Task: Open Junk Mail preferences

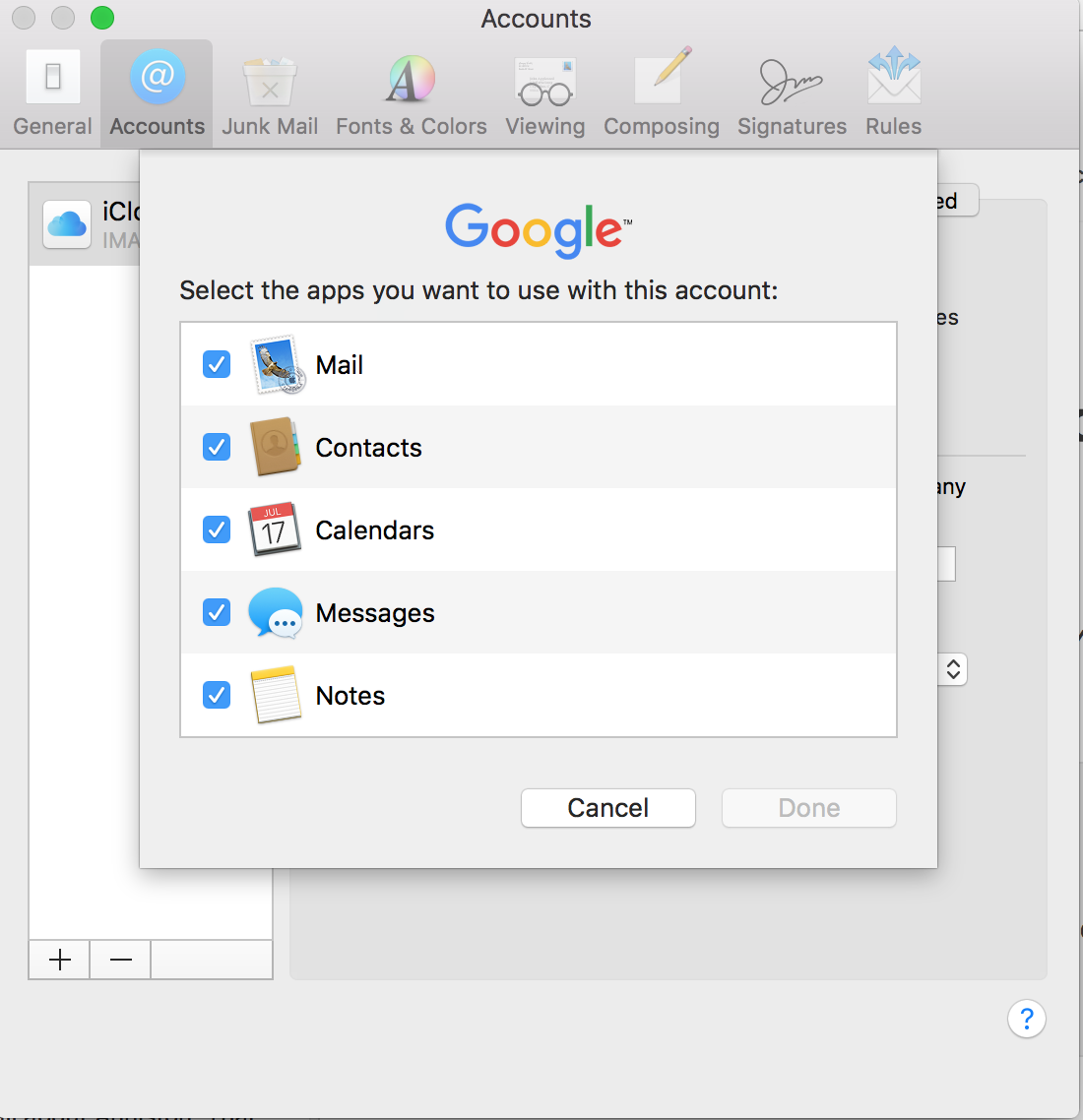Action: (x=270, y=93)
